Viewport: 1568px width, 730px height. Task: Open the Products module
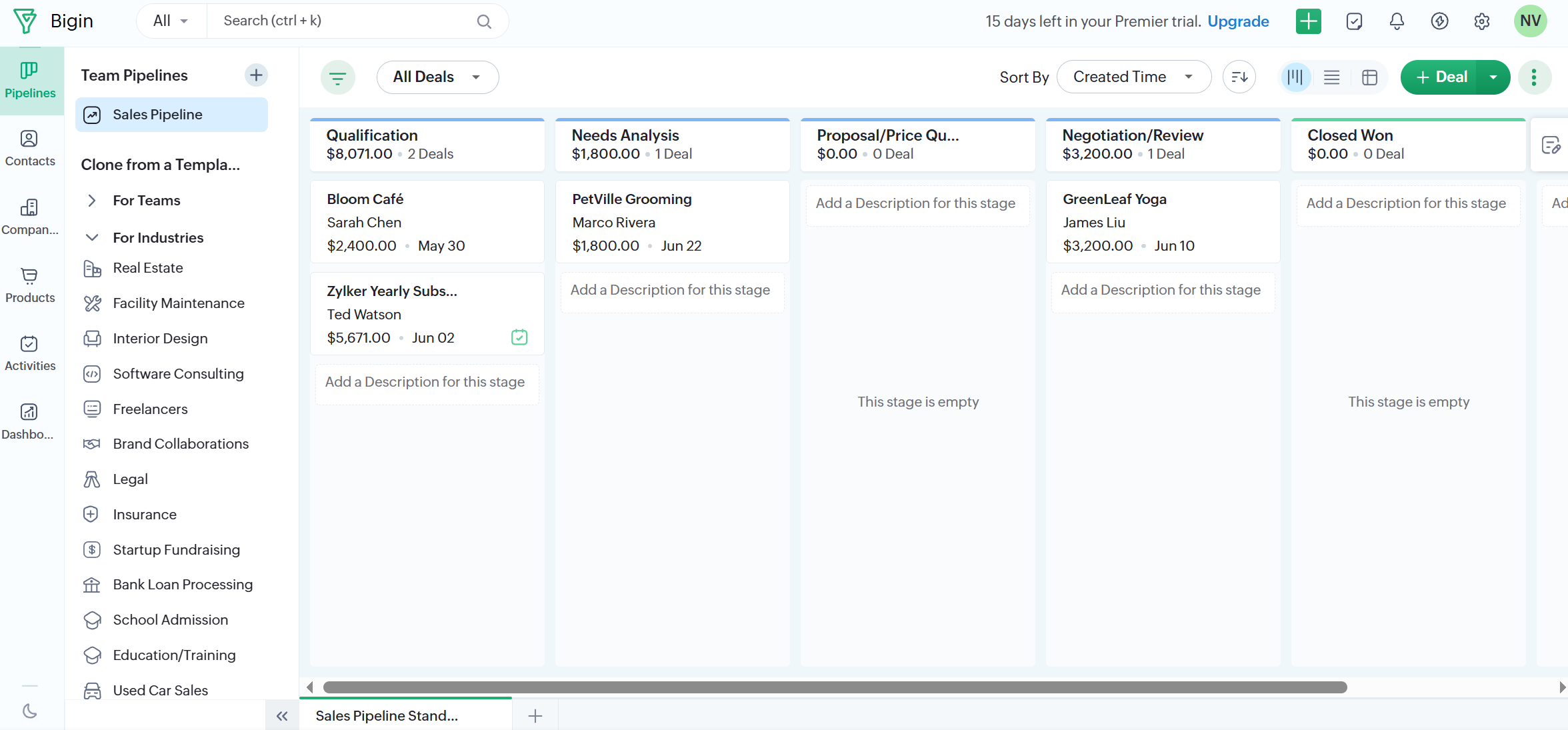(31, 285)
